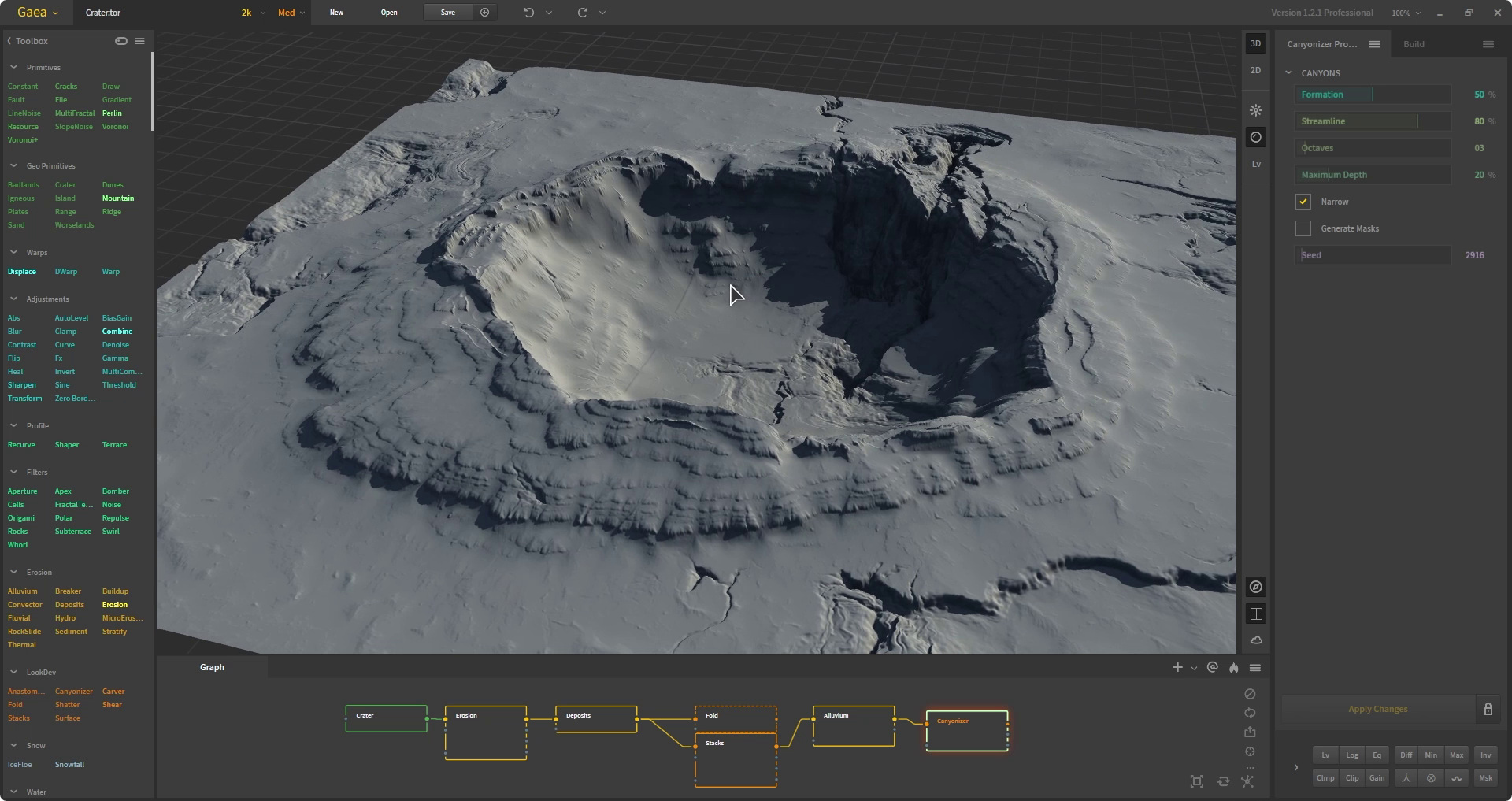Click the cloud icon below the viewport sidebar
The height and width of the screenshot is (801, 1512).
[1256, 640]
